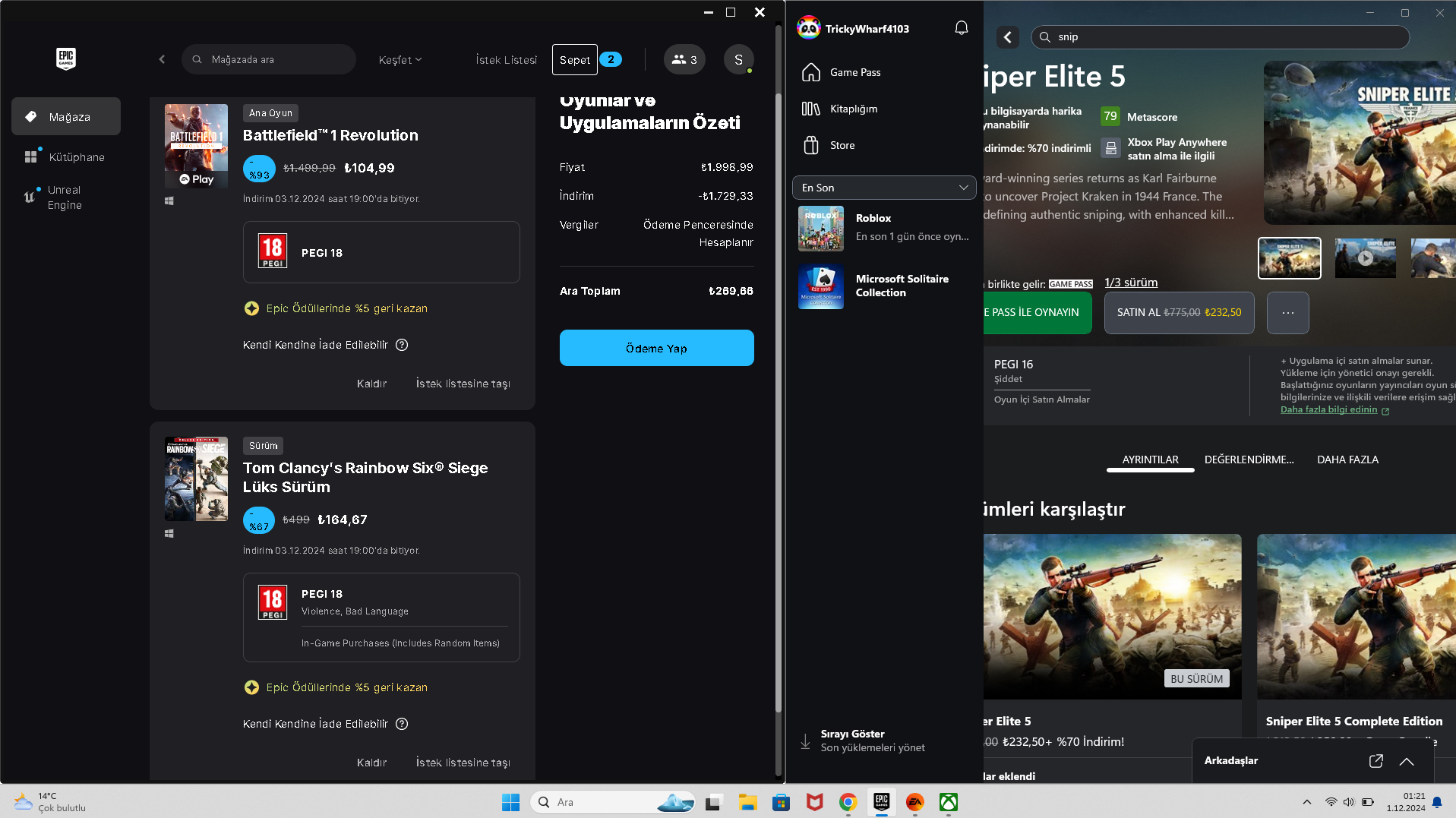1456x818 pixels.
Task: Open EA app from taskbar
Action: [x=914, y=801]
